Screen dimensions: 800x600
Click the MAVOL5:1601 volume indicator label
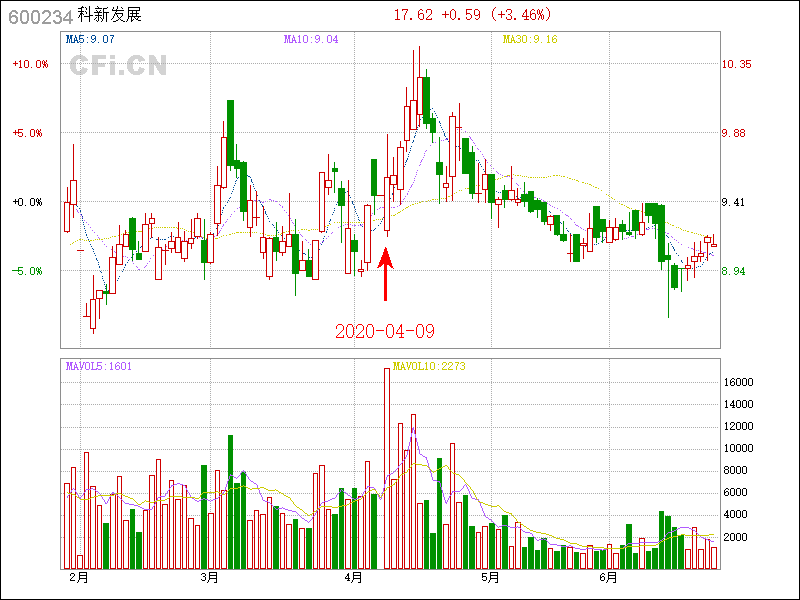pos(98,366)
